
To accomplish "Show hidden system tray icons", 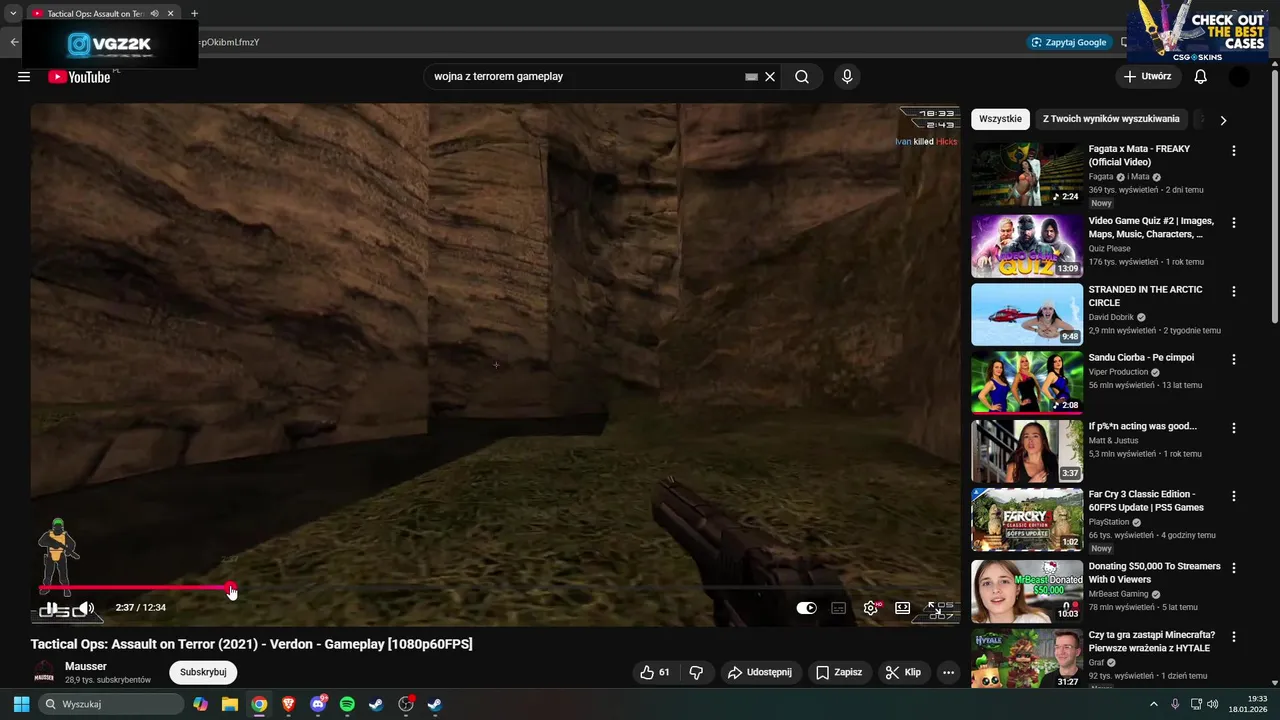I will click(x=1153, y=704).
